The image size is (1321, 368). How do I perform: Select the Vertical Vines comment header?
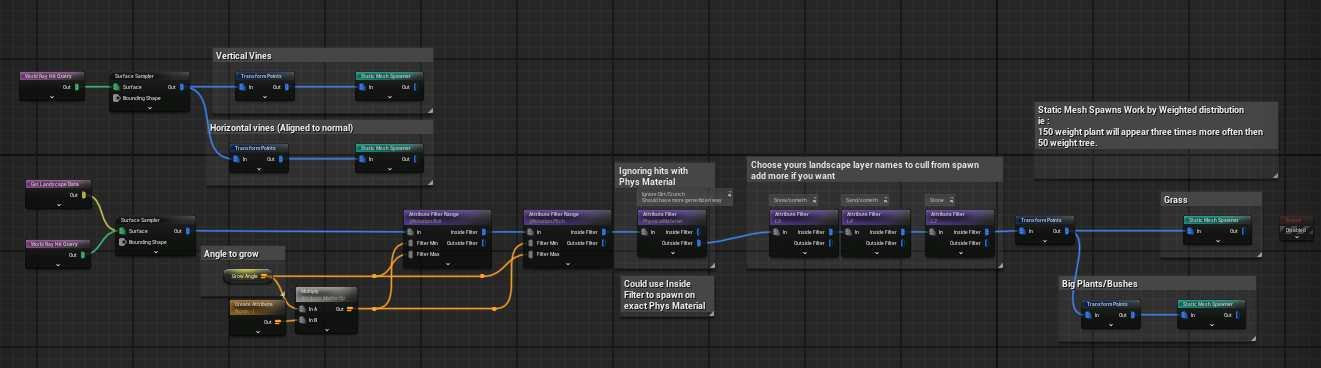(323, 56)
